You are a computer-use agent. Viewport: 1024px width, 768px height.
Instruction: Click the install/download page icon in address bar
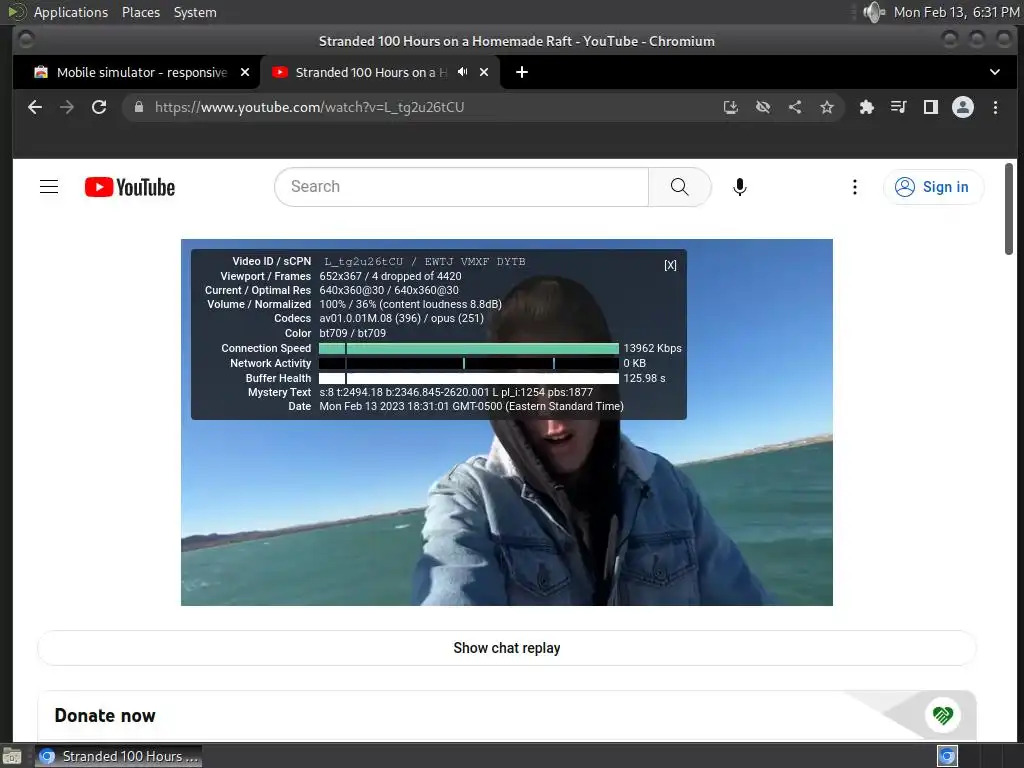pyautogui.click(x=731, y=107)
